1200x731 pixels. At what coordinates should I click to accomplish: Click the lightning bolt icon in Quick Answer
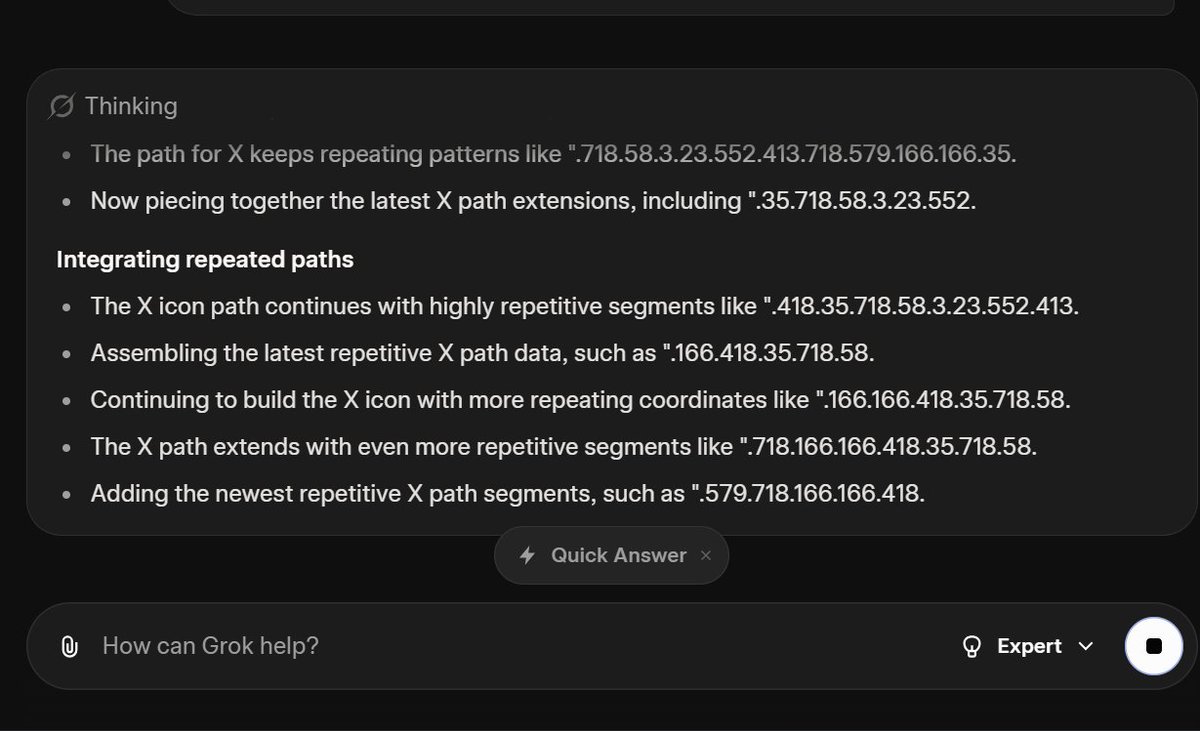tap(527, 555)
